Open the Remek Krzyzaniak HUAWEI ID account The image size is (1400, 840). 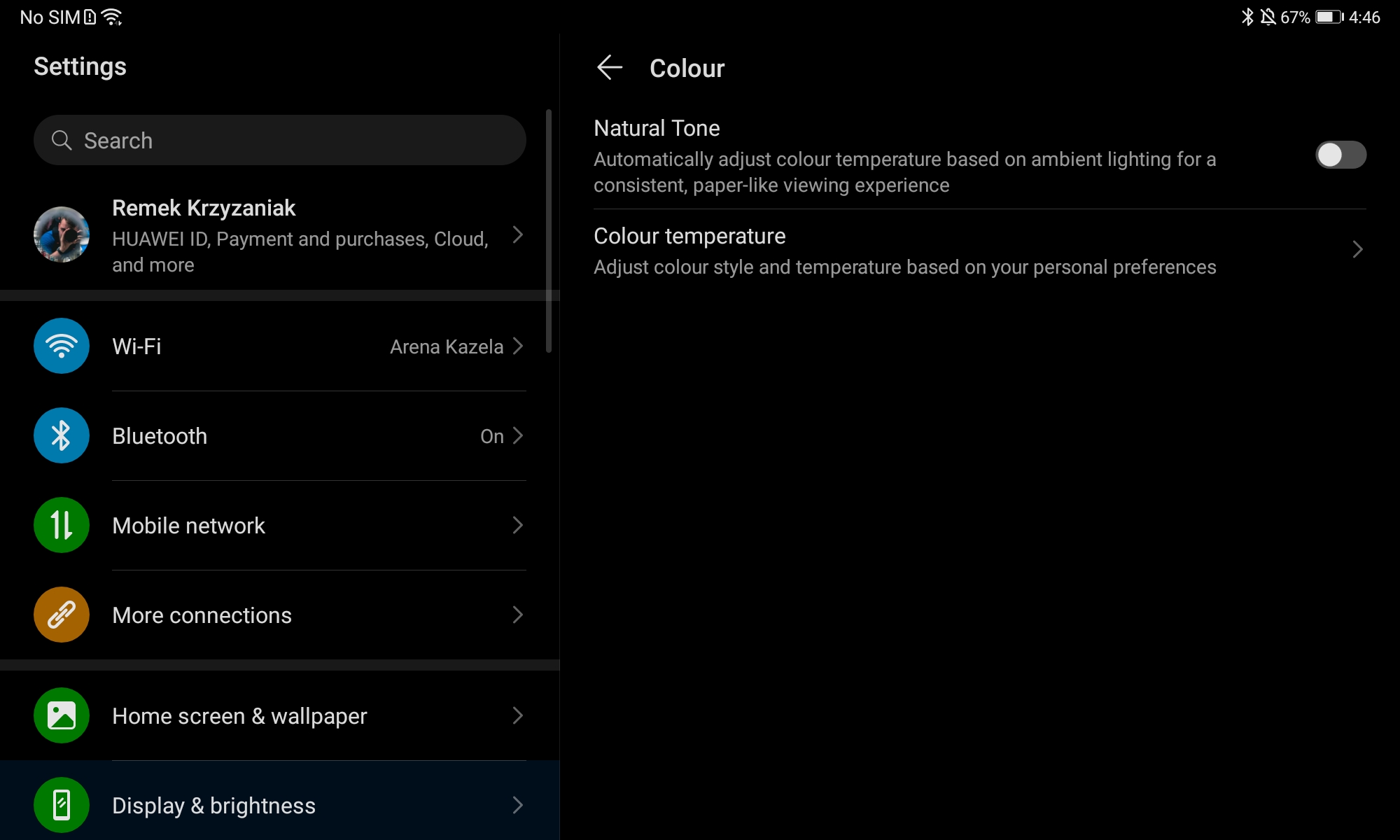point(301,235)
